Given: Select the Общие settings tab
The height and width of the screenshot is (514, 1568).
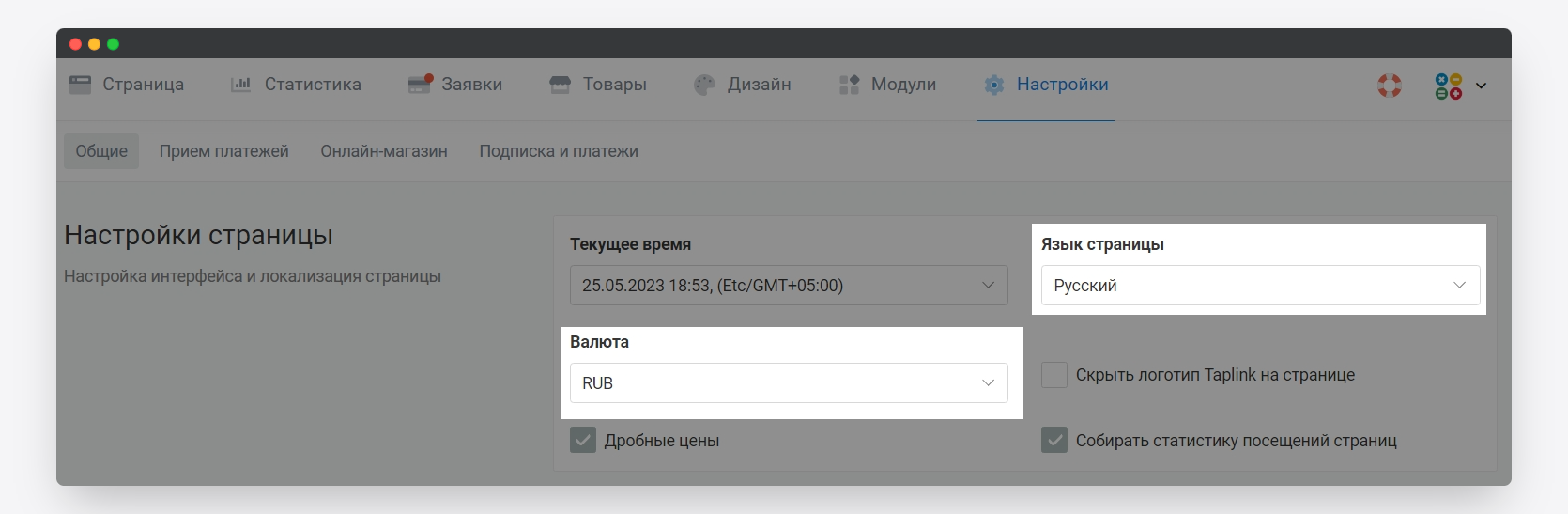Looking at the screenshot, I should [101, 151].
